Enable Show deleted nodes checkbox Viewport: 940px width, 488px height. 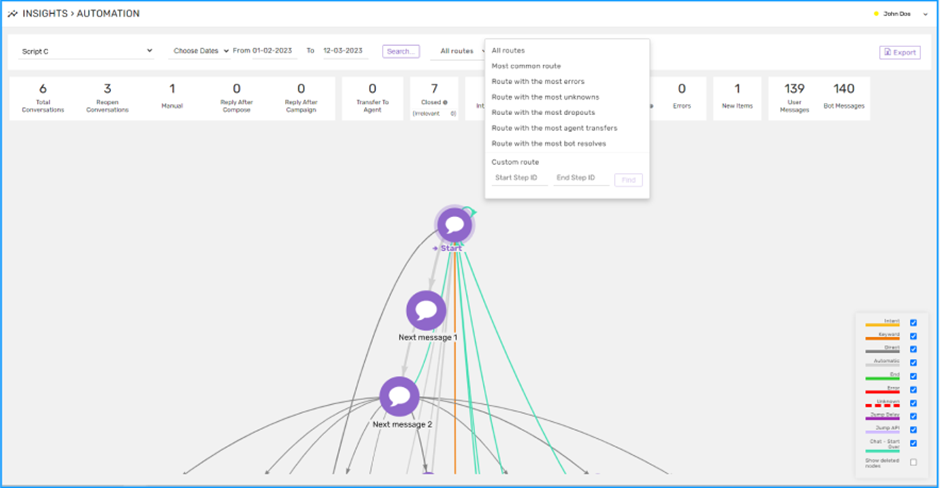coord(913,462)
